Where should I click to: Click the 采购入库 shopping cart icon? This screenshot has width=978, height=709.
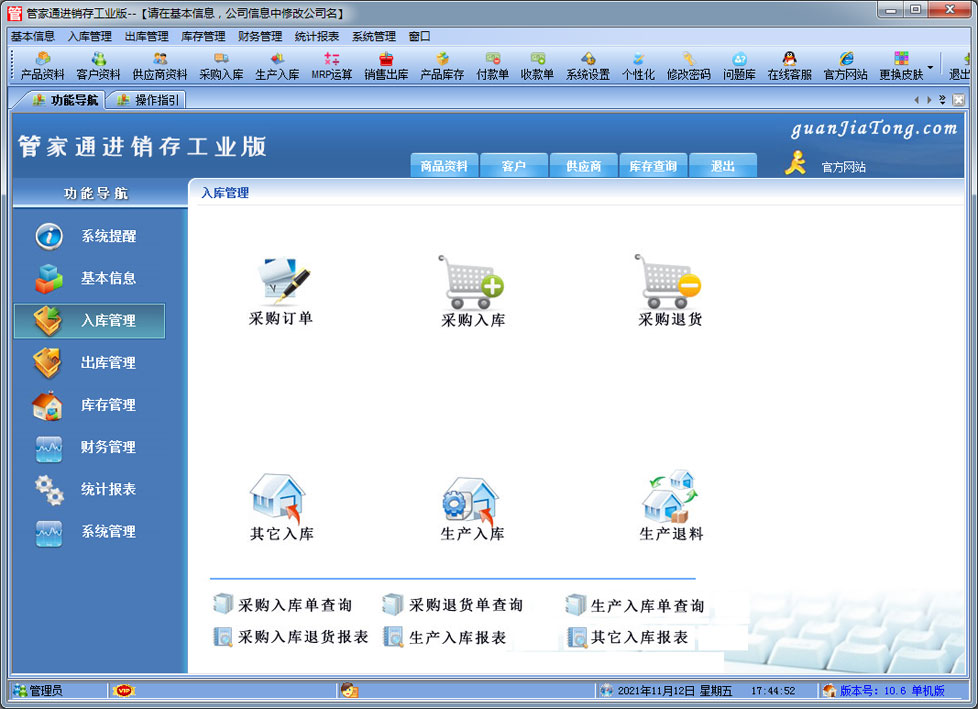(472, 283)
